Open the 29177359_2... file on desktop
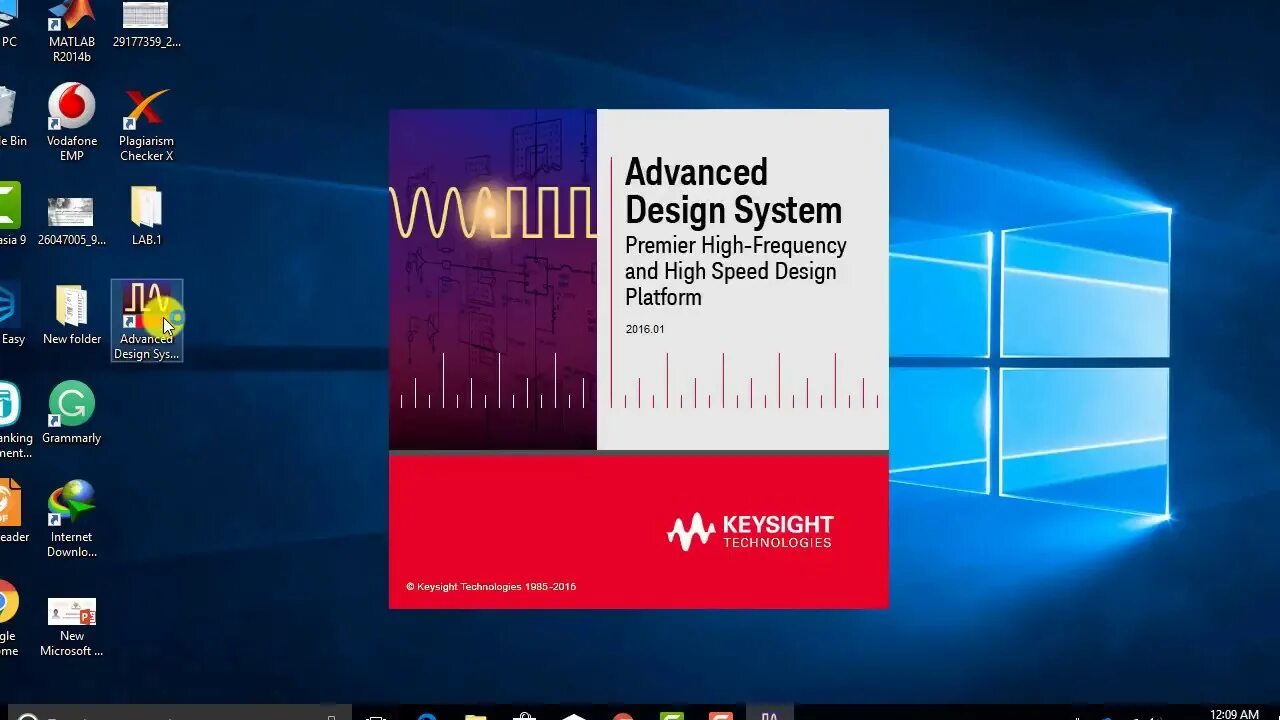This screenshot has width=1280, height=720. click(146, 25)
